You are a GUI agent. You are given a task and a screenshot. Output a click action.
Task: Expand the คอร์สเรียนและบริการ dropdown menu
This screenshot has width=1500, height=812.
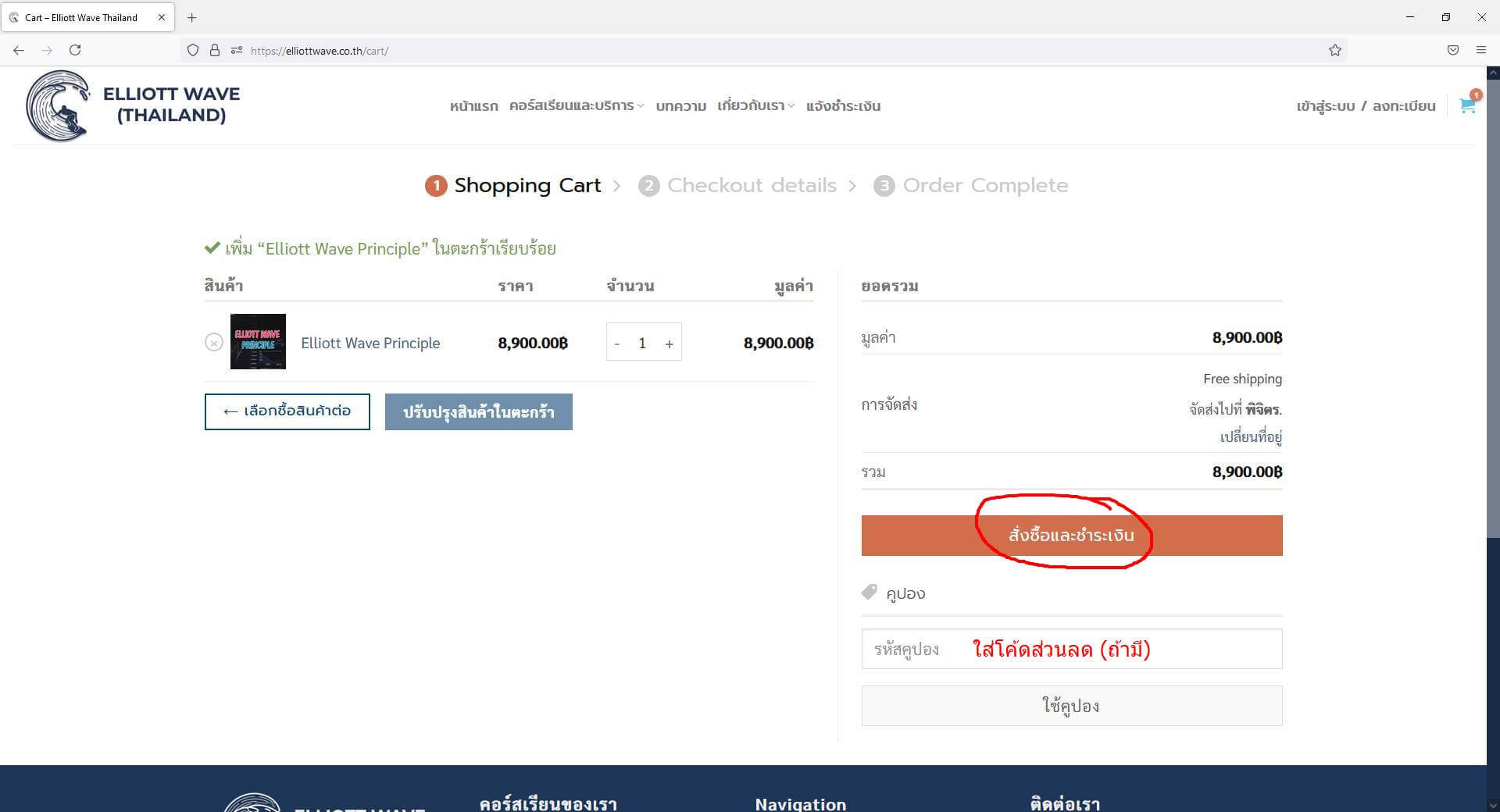point(576,105)
